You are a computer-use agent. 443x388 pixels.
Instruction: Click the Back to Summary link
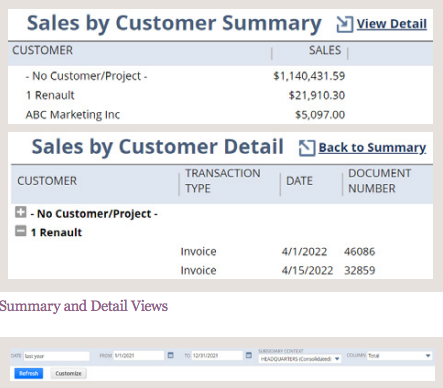click(x=372, y=148)
